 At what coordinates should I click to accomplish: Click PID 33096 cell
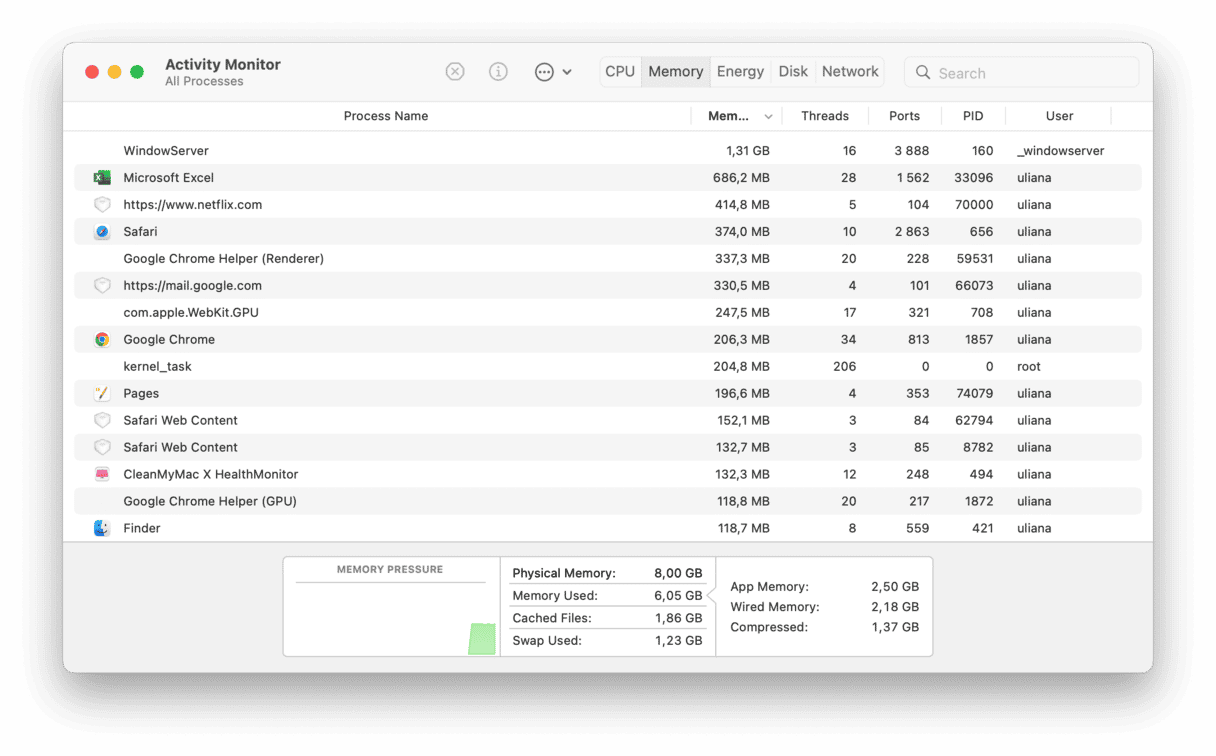pos(974,178)
